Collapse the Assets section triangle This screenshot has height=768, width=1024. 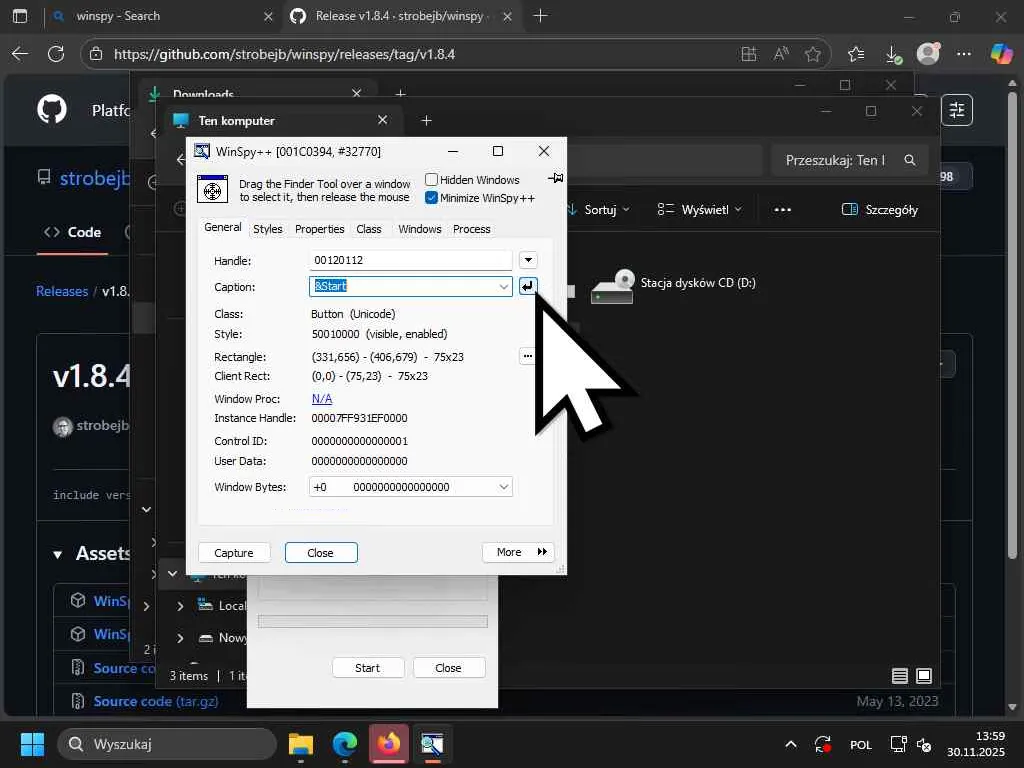[x=57, y=555]
